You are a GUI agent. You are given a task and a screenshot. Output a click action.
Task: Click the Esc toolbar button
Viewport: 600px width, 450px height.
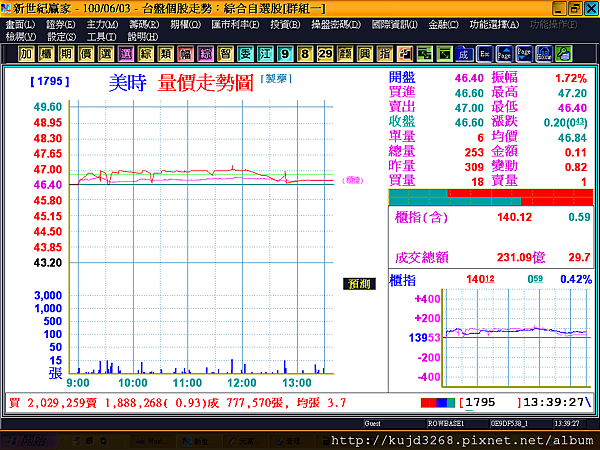[x=484, y=54]
